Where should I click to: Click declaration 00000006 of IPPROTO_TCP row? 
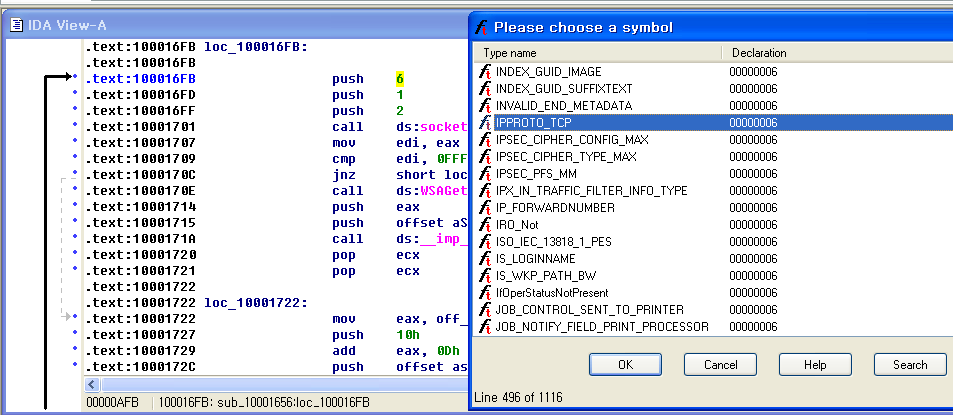754,123
